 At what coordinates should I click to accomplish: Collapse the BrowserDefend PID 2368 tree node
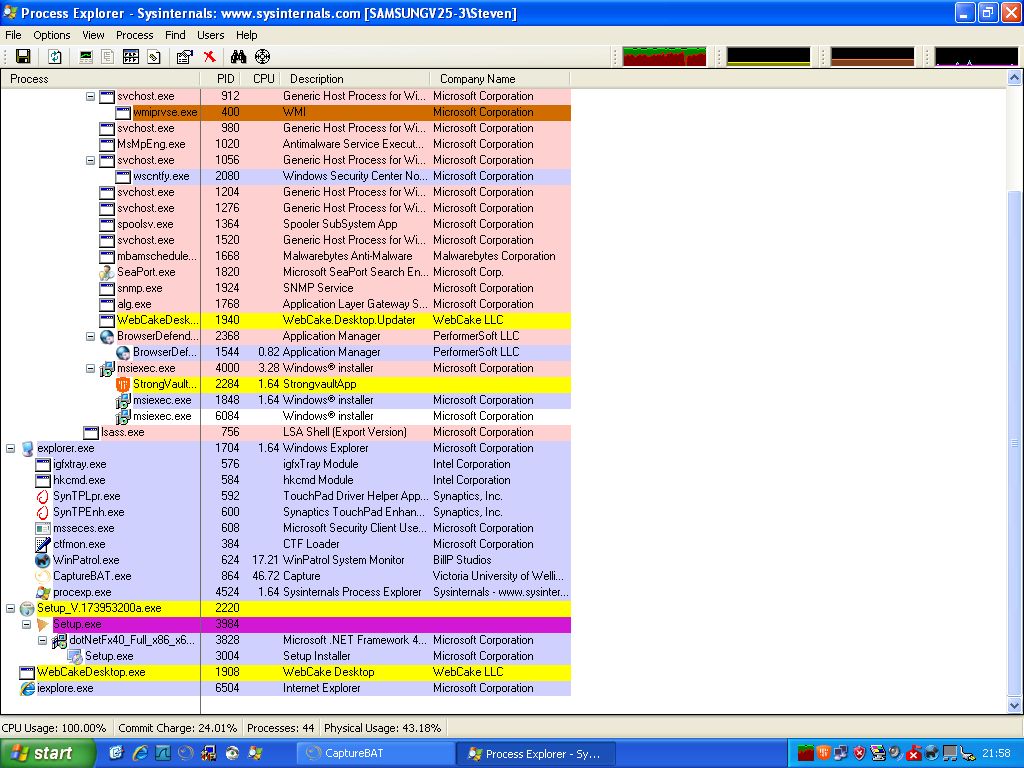(91, 336)
